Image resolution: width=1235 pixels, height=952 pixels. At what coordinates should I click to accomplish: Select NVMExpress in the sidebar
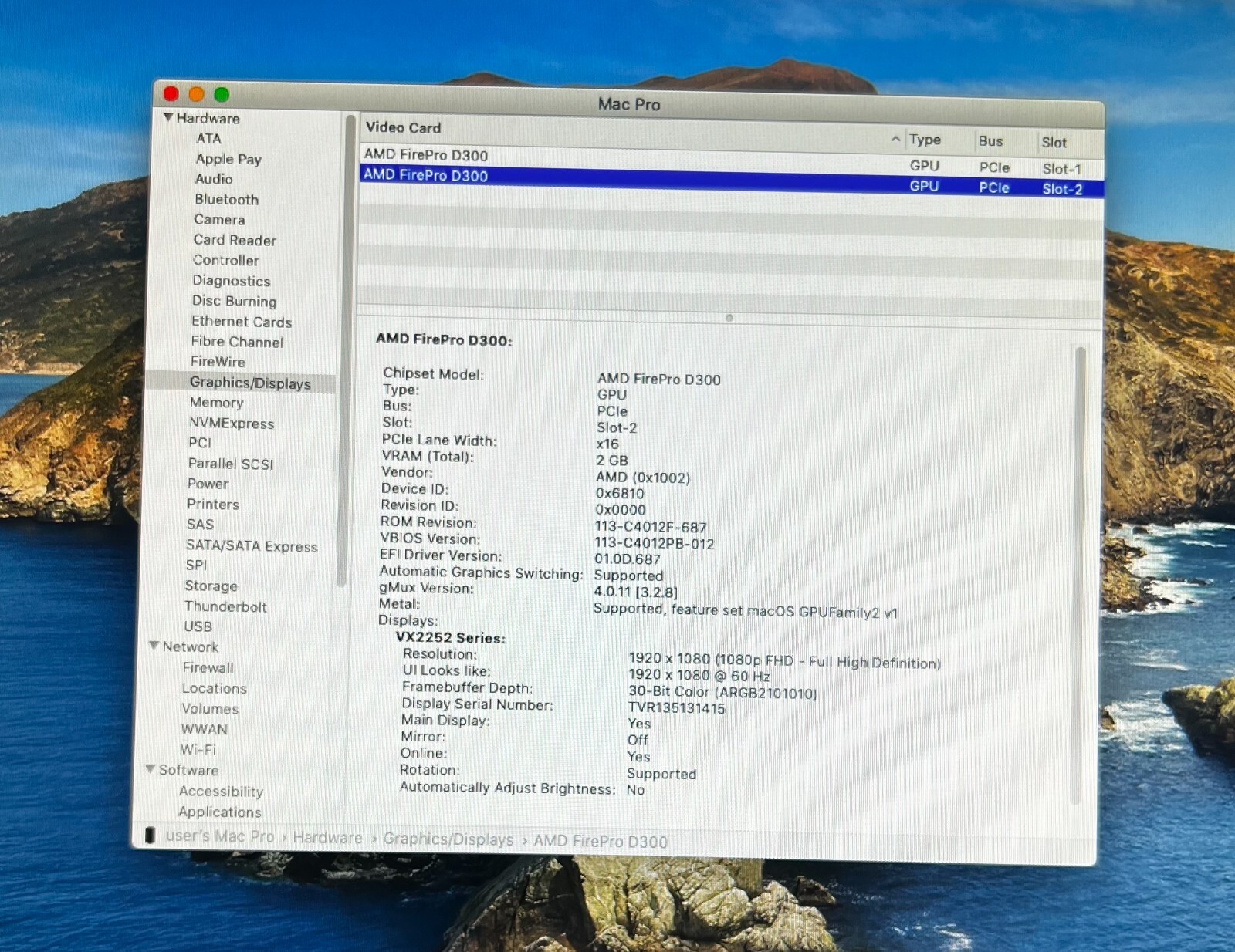pyautogui.click(x=232, y=423)
